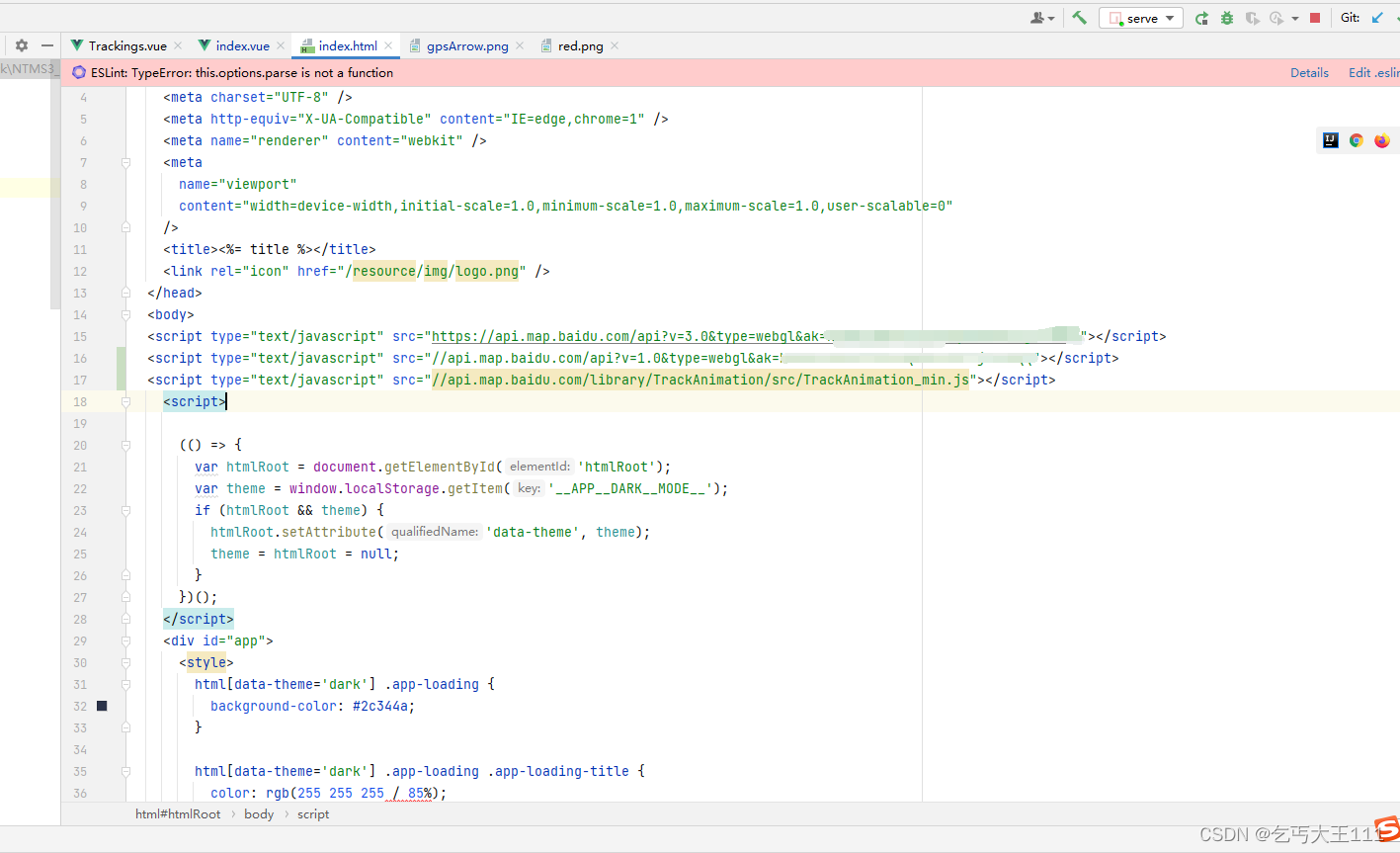Click '__APP__DARK__MODE__' string
This screenshot has width=1400, height=853.
click(630, 488)
